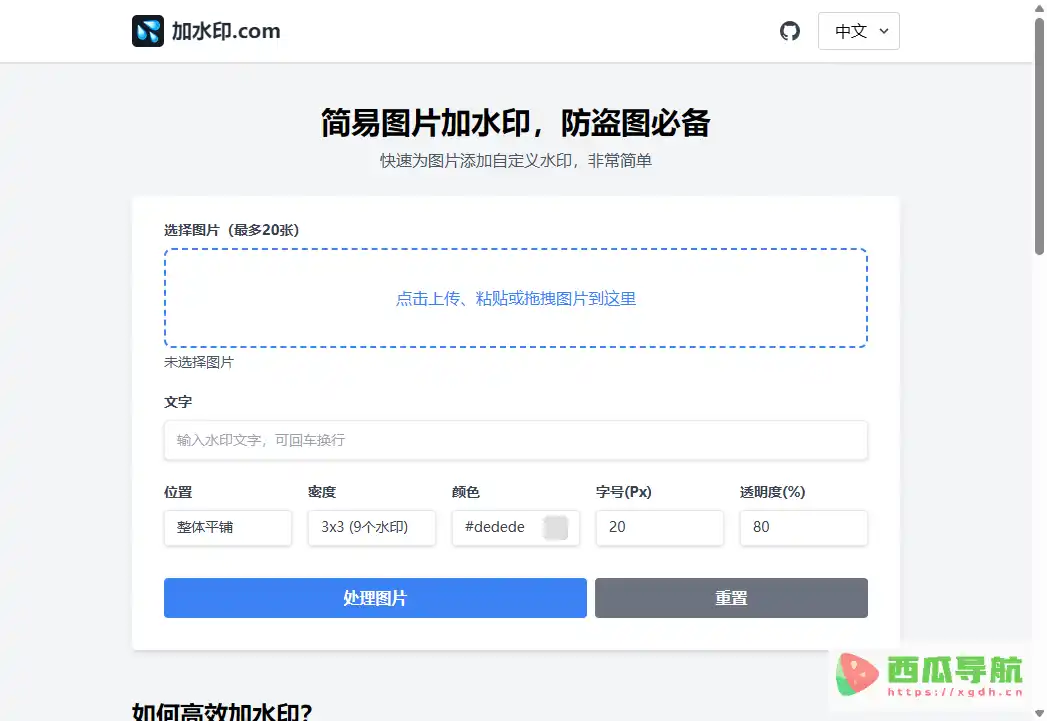Click the 如何高效加水印? heading
Screen dimensions: 1047x721
(x=222, y=711)
